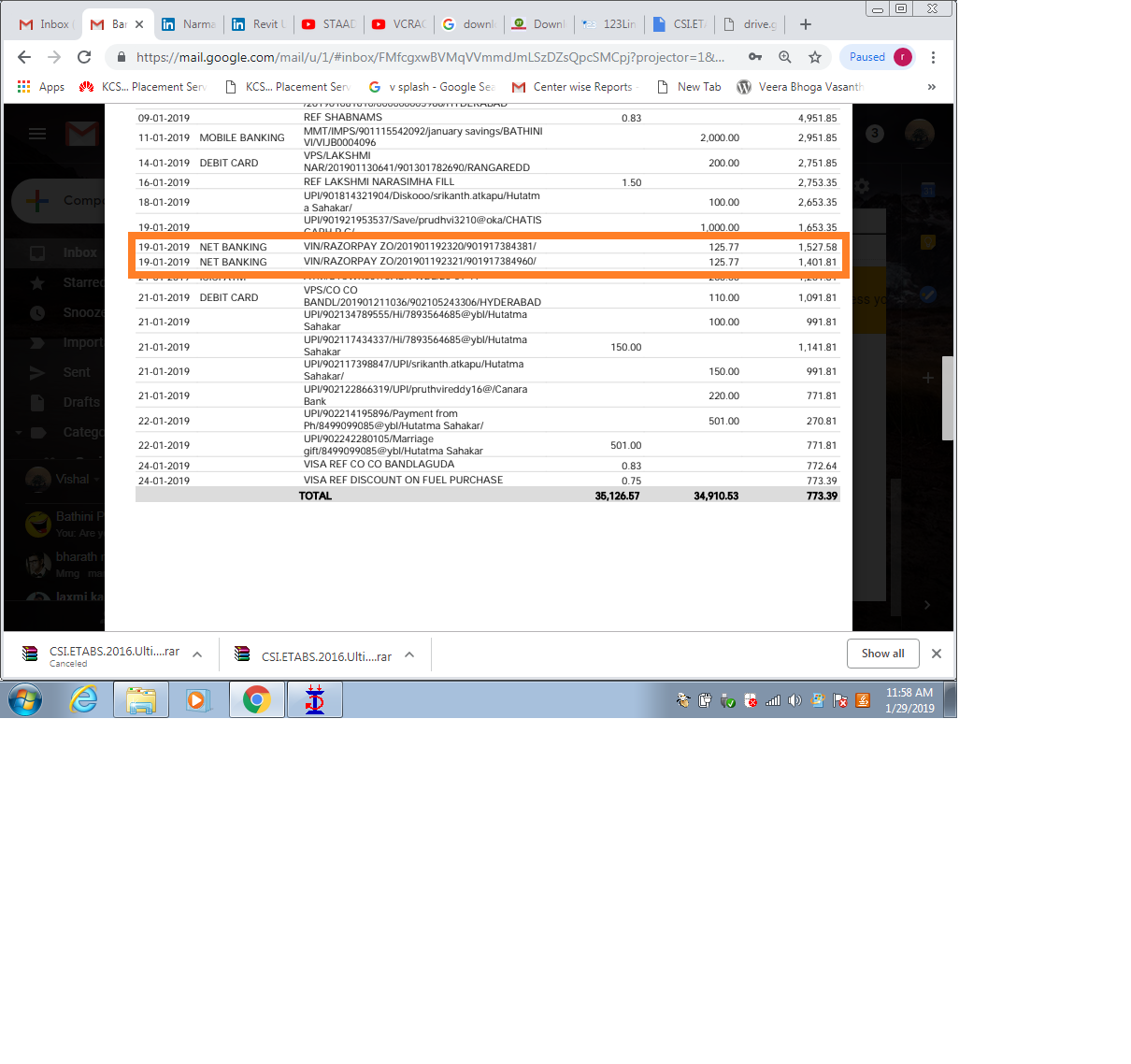This screenshot has width=1131, height=1064.
Task: Reload the page with the refresh icon
Action: (84, 57)
